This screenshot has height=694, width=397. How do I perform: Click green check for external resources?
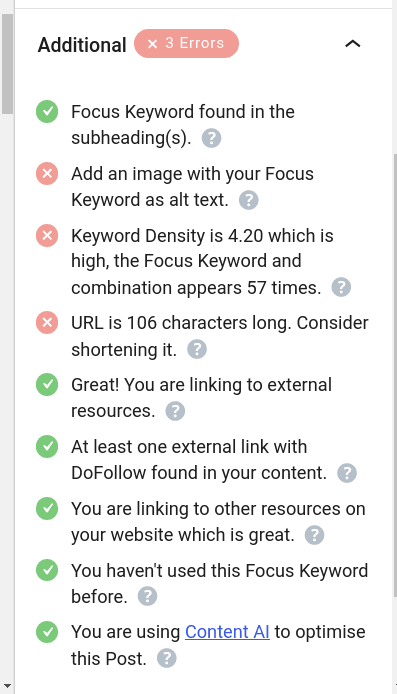pos(47,385)
